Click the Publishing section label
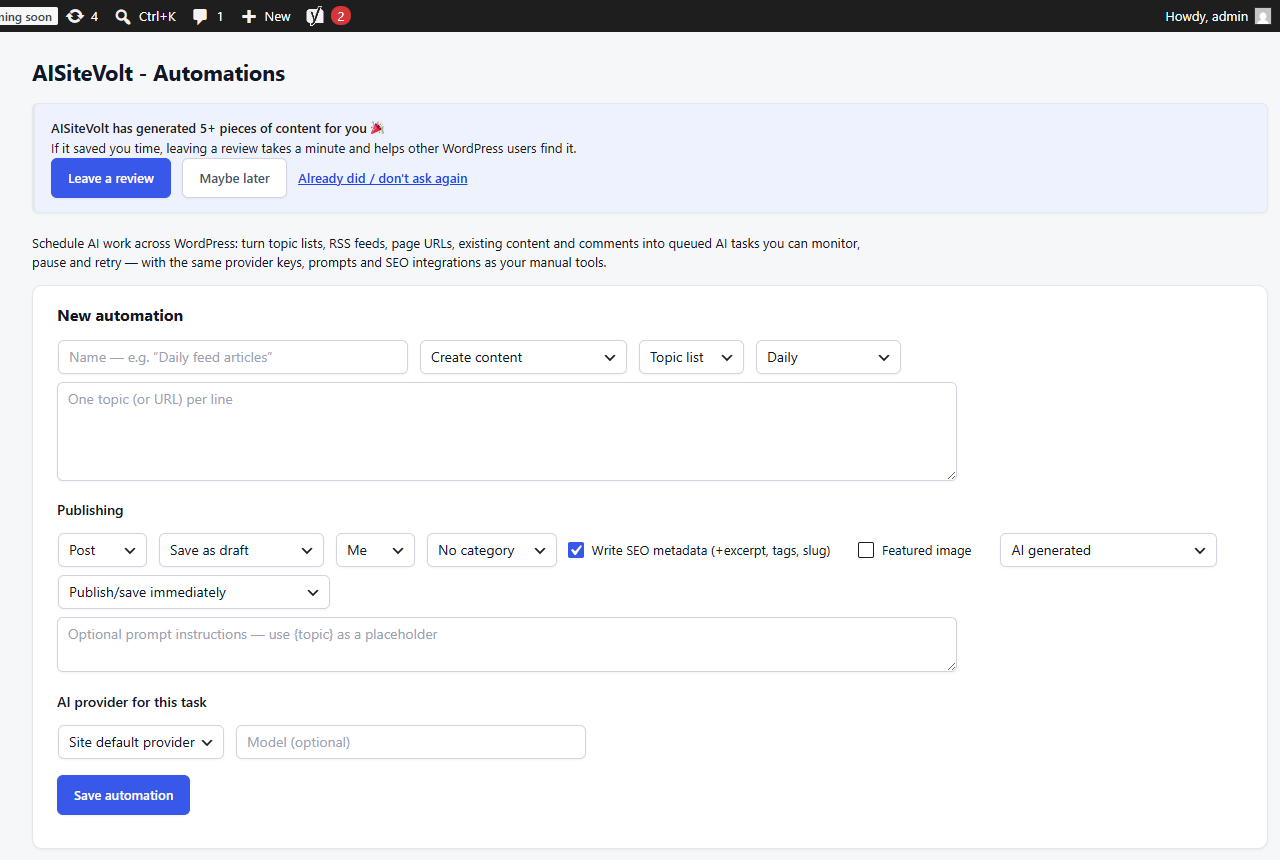 pyautogui.click(x=90, y=510)
